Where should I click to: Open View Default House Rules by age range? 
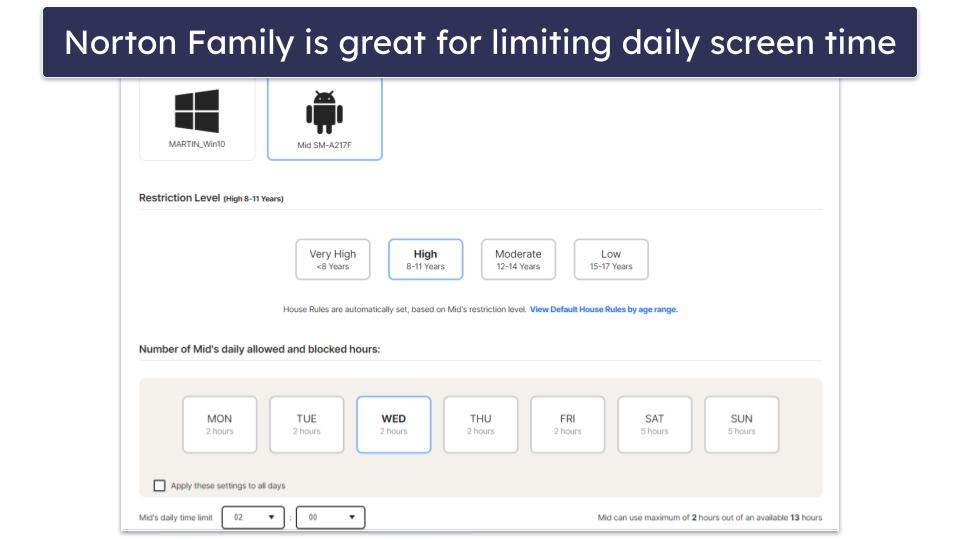(x=604, y=309)
